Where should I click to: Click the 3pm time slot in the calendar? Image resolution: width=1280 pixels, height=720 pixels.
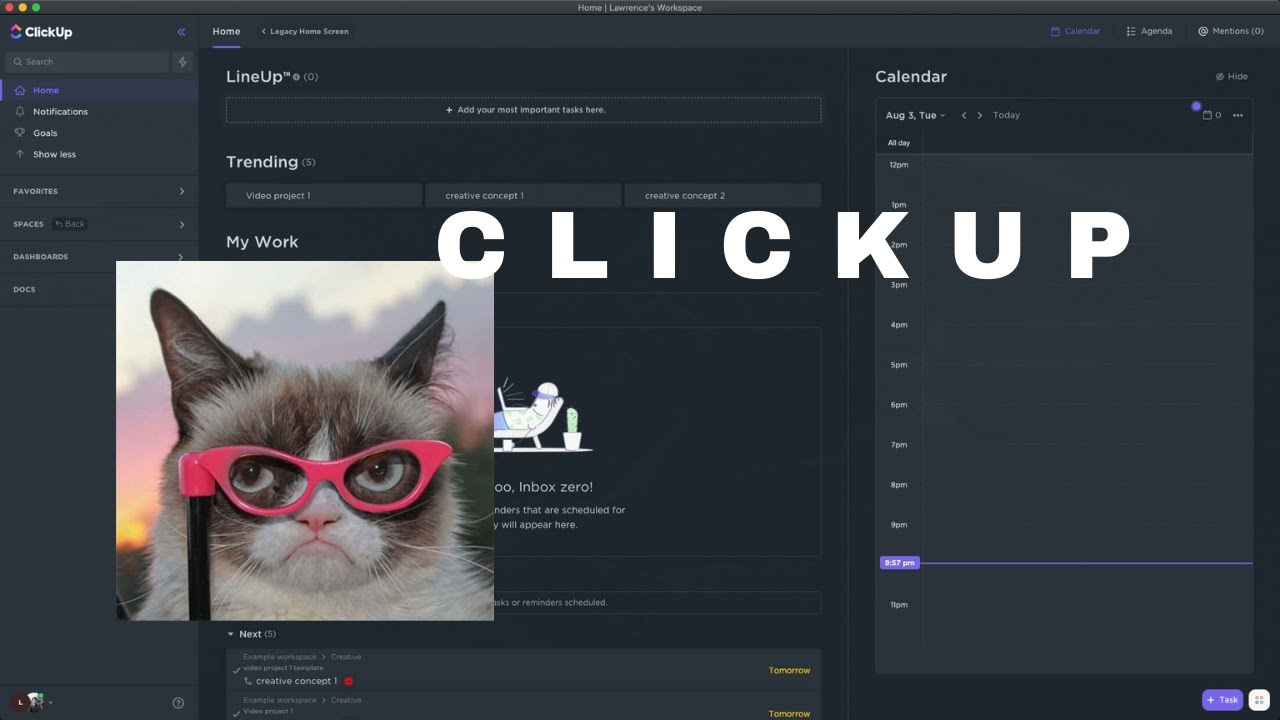pos(1087,304)
